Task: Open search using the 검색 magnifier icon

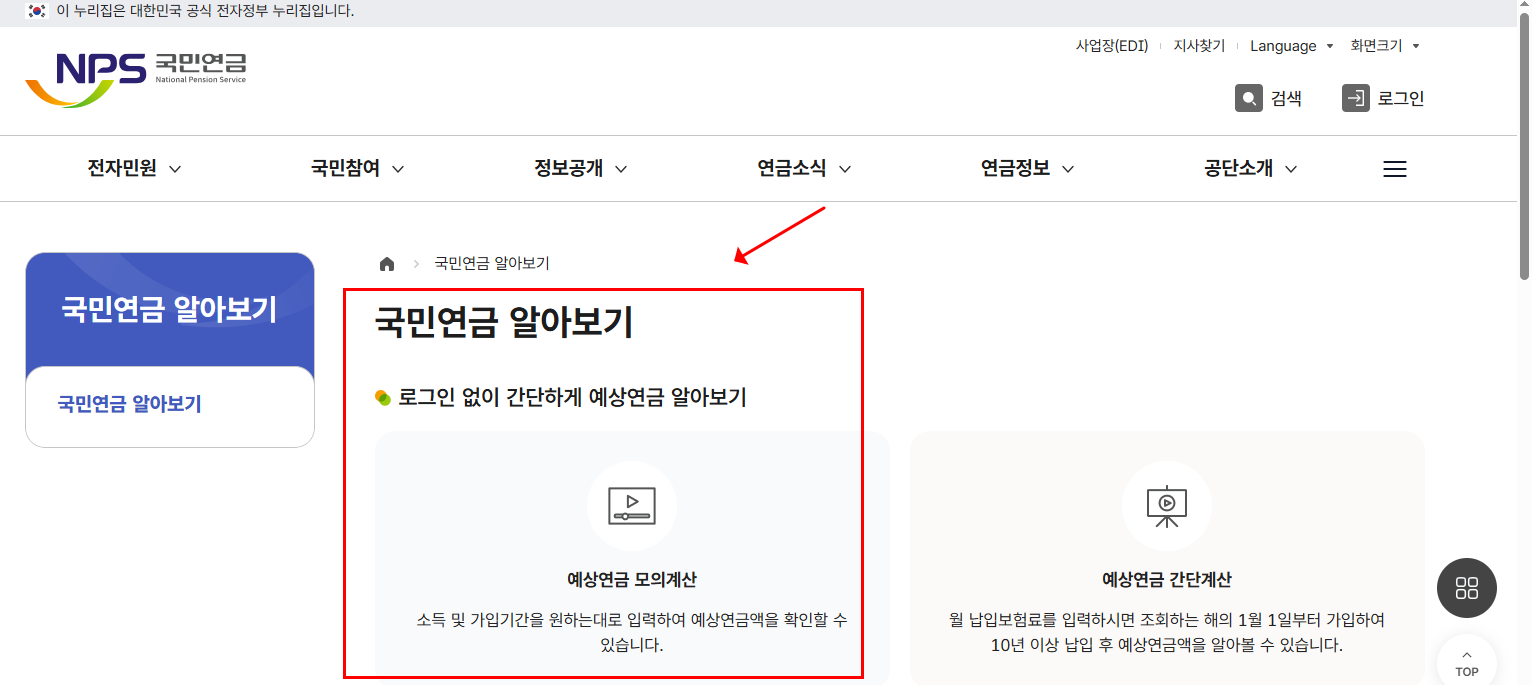Action: pyautogui.click(x=1249, y=97)
